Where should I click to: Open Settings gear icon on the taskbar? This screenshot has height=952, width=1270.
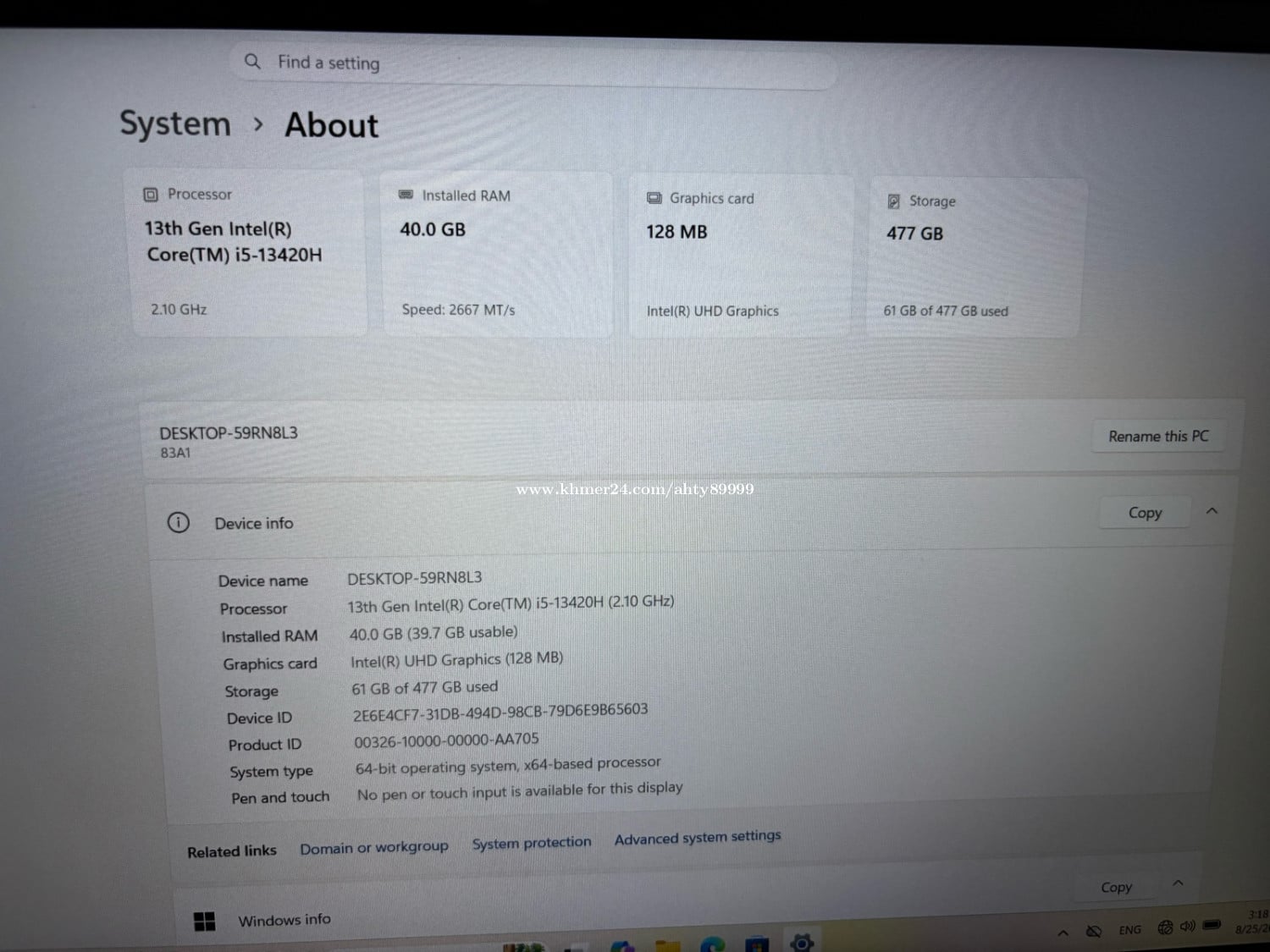[801, 942]
